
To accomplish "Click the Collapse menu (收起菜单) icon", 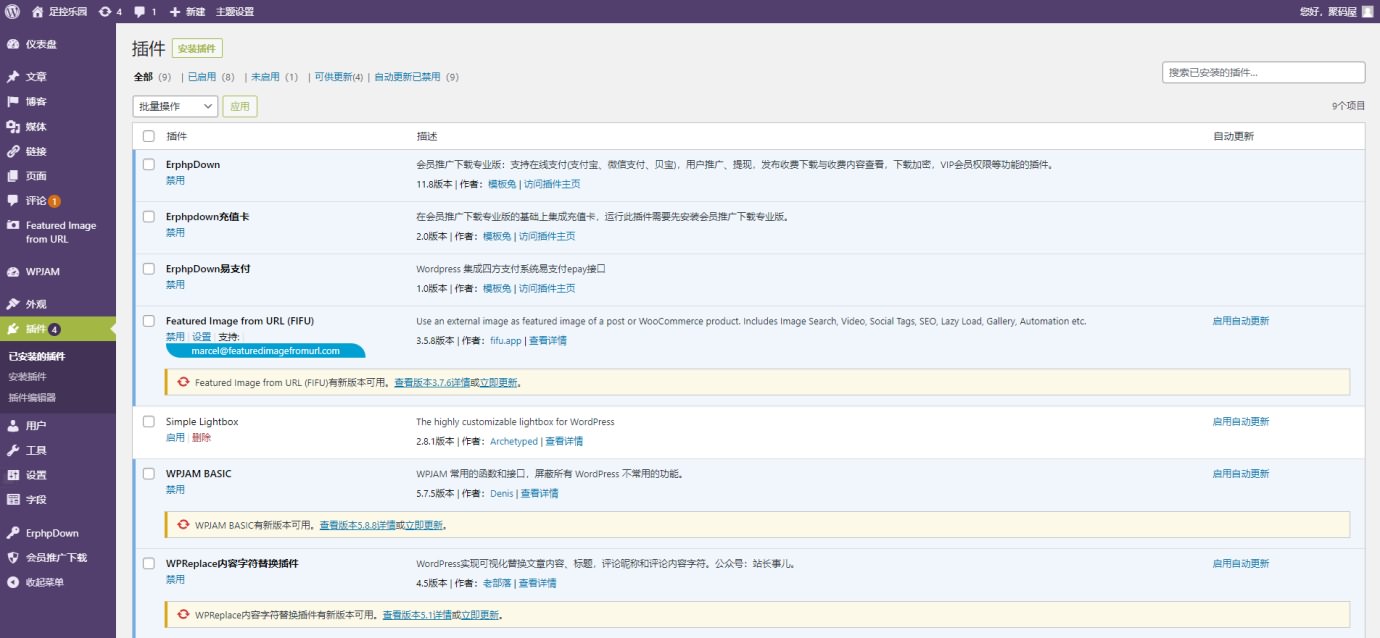I will 13,582.
